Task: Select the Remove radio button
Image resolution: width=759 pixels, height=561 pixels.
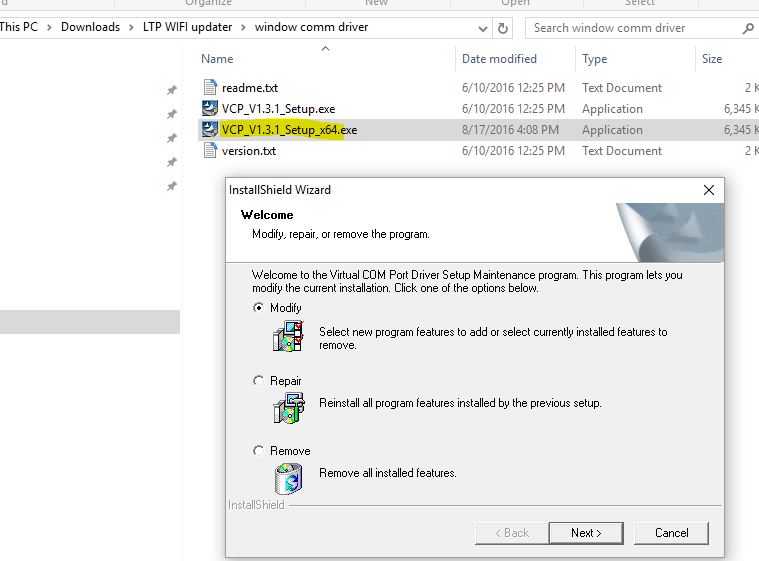Action: 258,451
